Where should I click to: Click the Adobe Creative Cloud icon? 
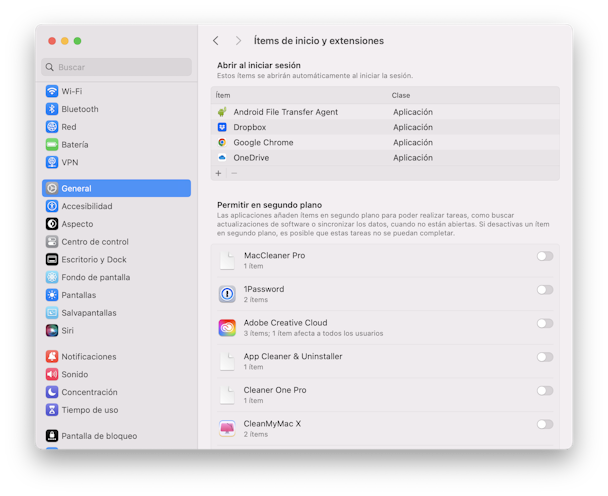227,328
